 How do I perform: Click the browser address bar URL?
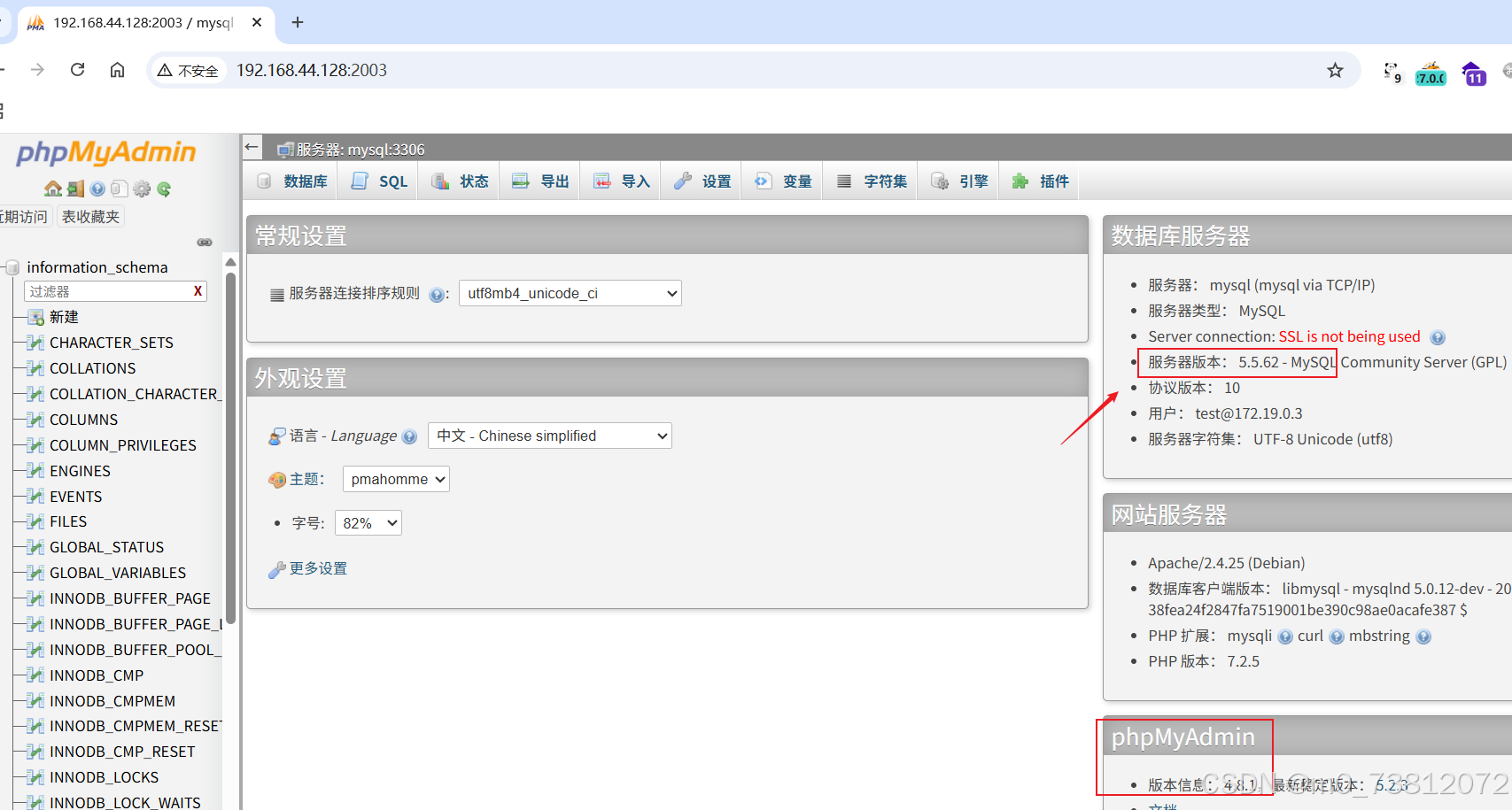(x=312, y=70)
